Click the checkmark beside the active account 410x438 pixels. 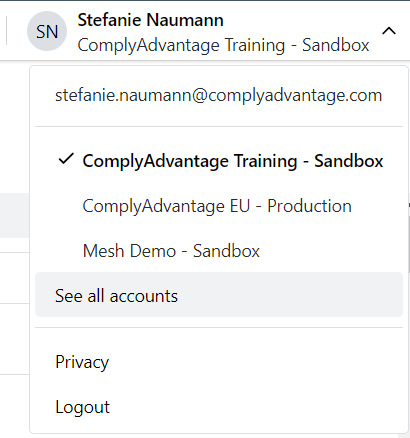(66, 159)
